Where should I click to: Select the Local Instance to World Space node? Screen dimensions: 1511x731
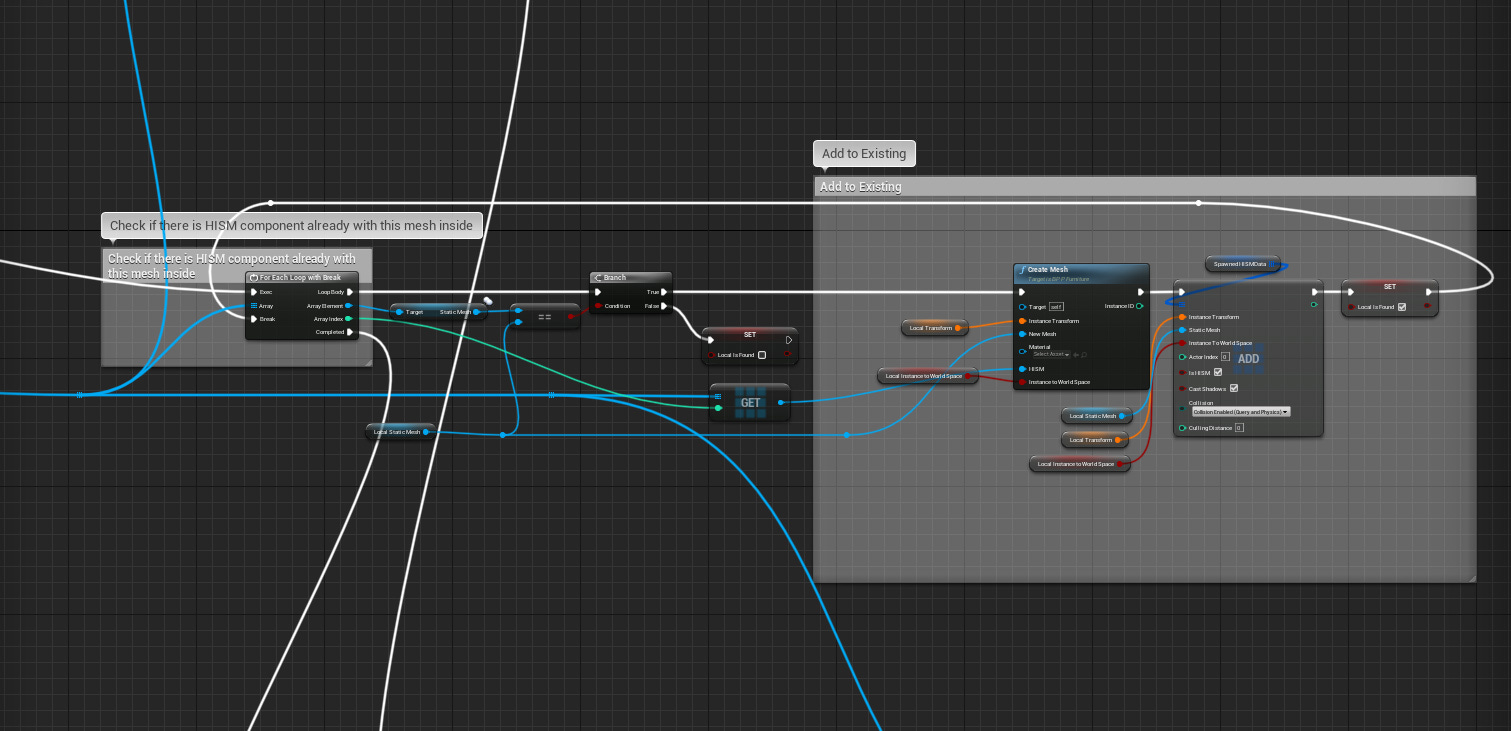pos(925,375)
